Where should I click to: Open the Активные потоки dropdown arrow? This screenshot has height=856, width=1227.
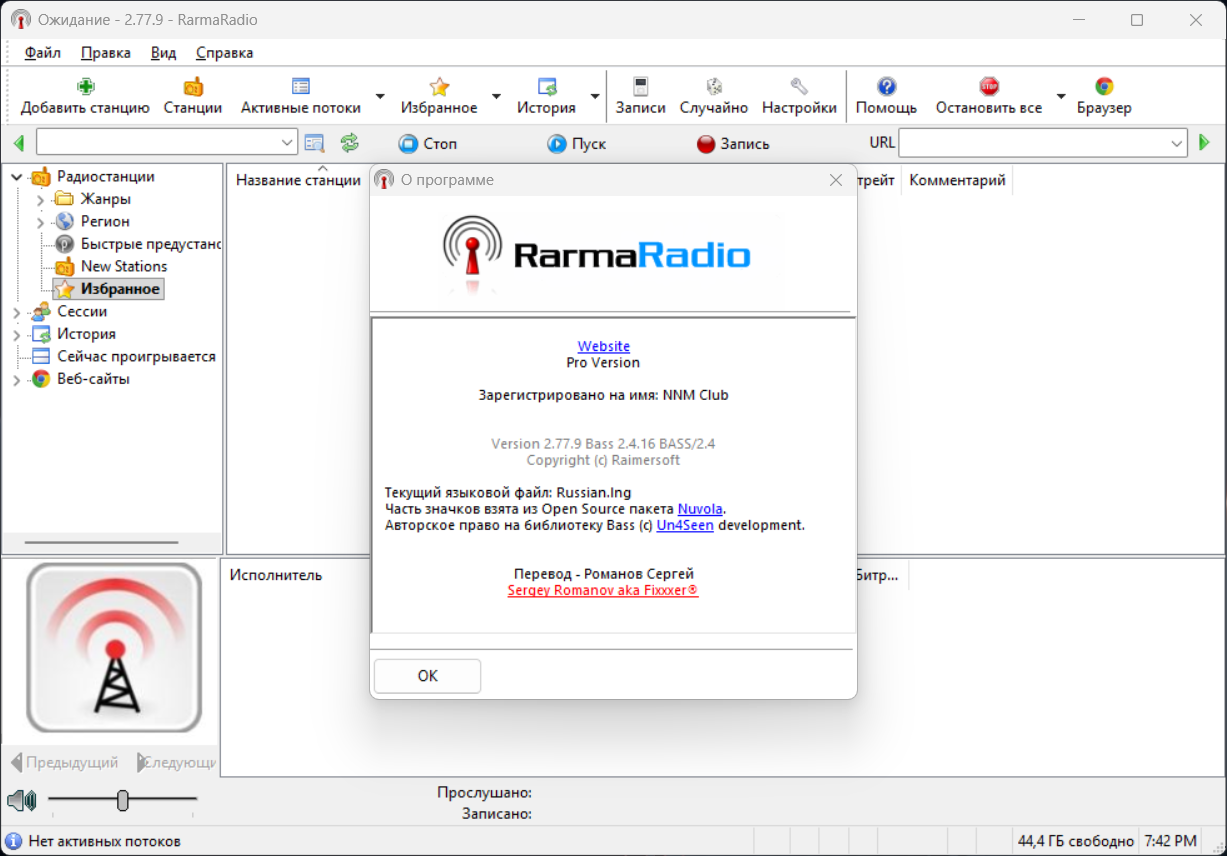tap(380, 97)
